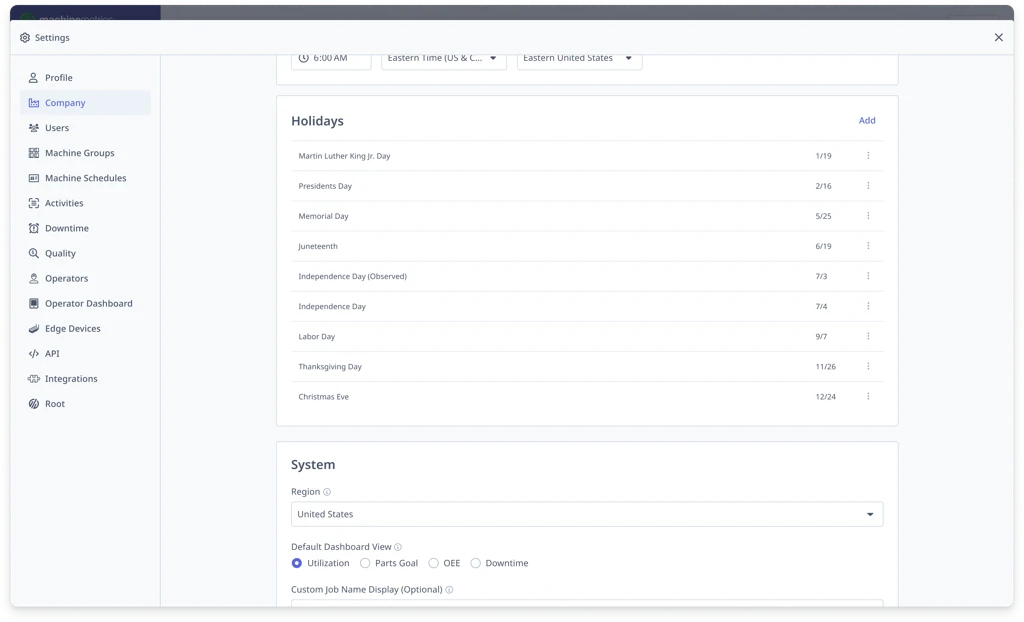Click the Machine Groups icon
Image resolution: width=1024 pixels, height=622 pixels.
coord(34,153)
